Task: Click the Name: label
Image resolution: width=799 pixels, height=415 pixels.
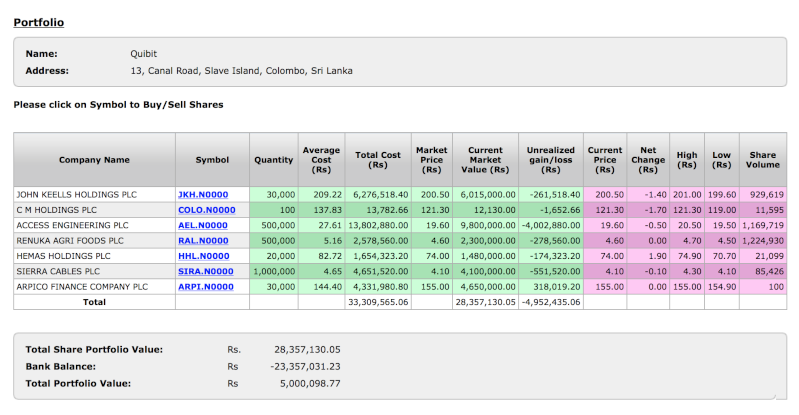Action: click(41, 54)
